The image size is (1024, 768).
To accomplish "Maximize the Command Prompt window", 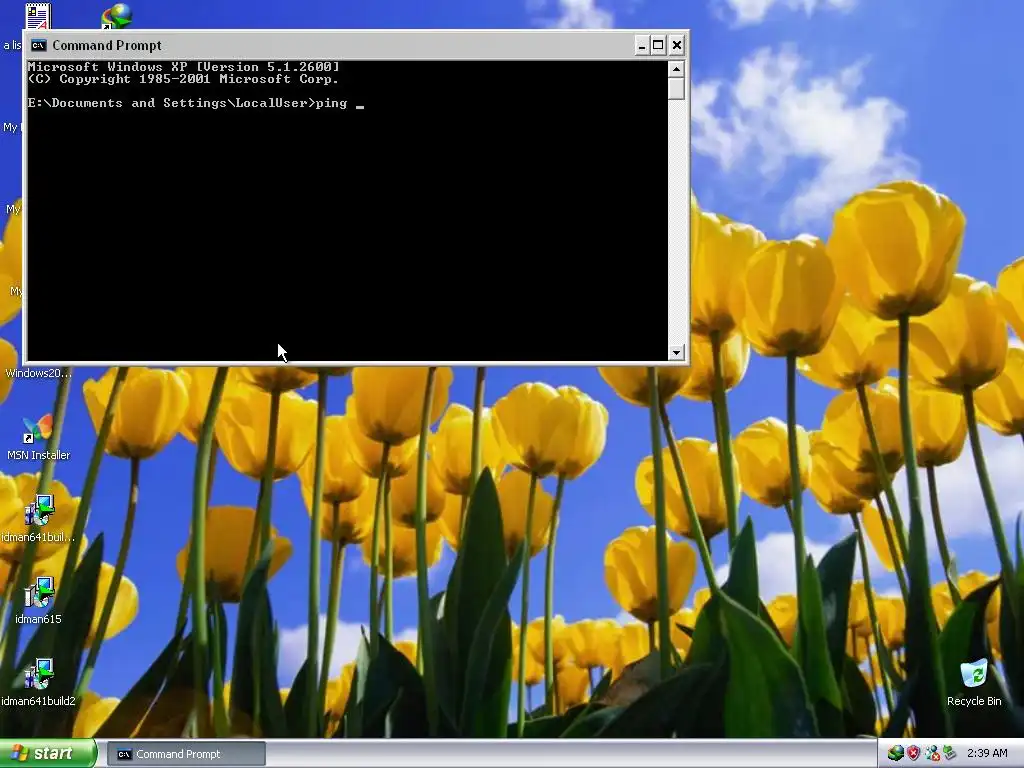I will coord(658,45).
